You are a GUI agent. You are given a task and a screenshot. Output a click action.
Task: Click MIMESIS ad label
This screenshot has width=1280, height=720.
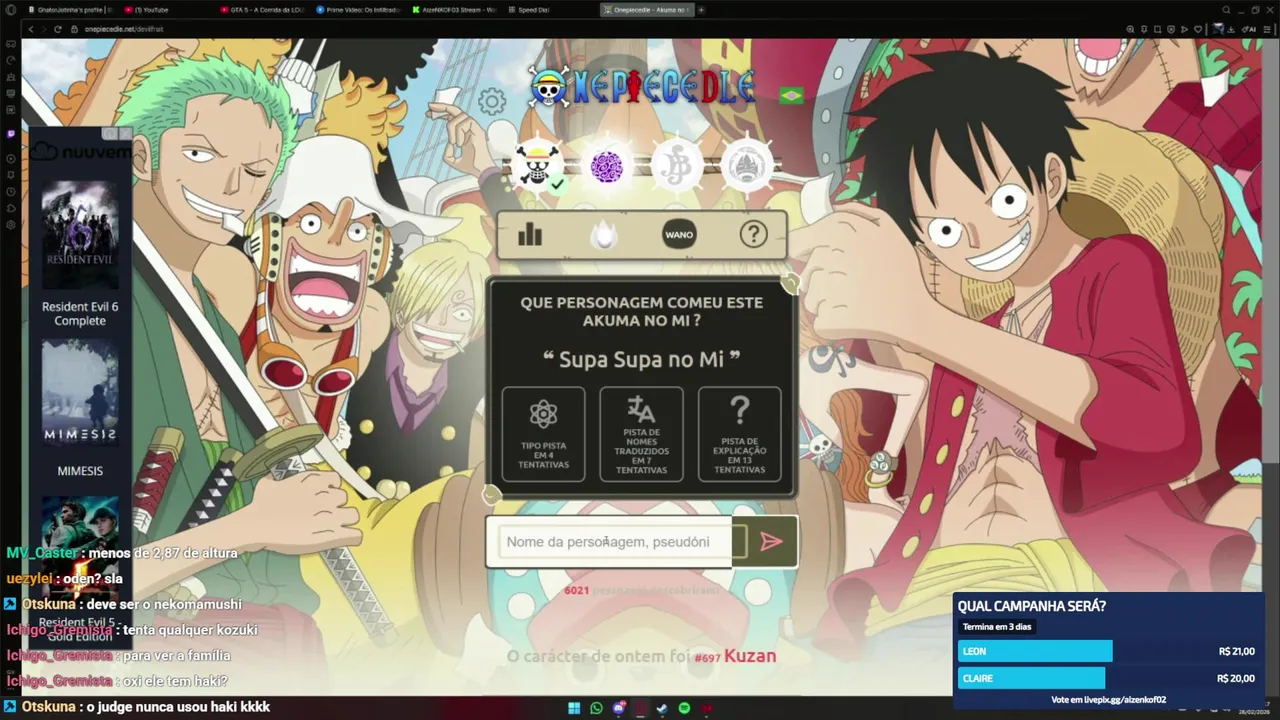click(80, 471)
